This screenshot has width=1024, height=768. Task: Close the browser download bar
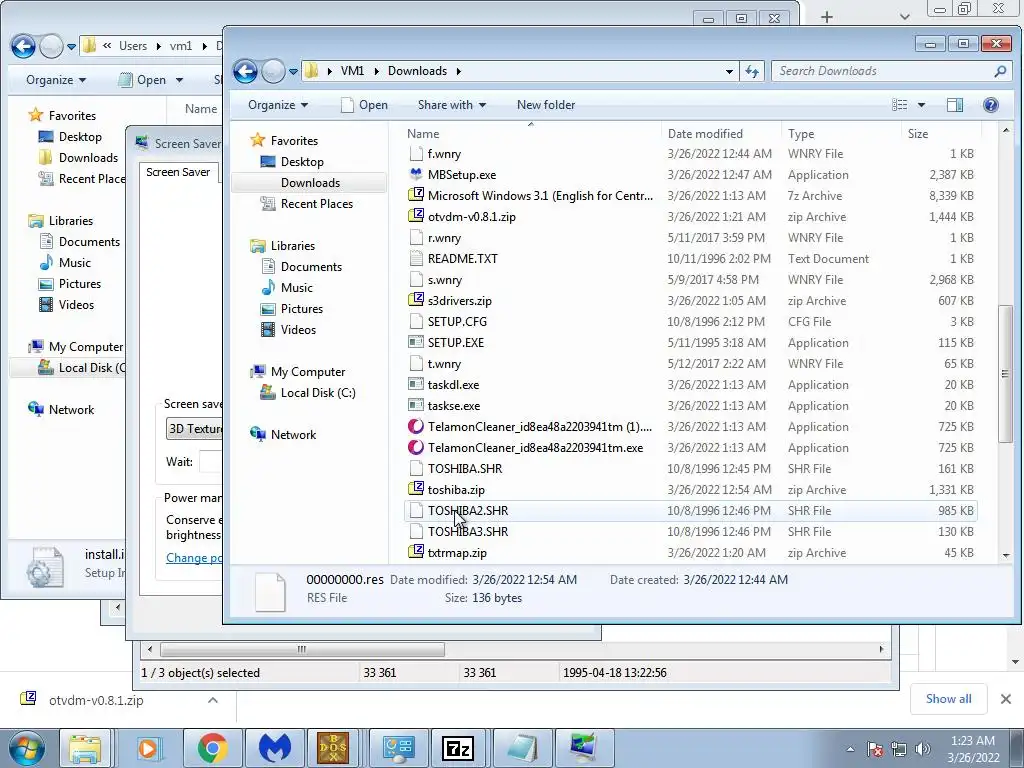point(1006,699)
